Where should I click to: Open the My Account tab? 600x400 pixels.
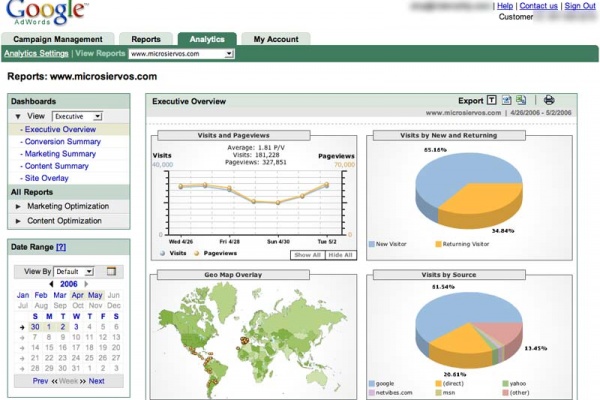[274, 38]
